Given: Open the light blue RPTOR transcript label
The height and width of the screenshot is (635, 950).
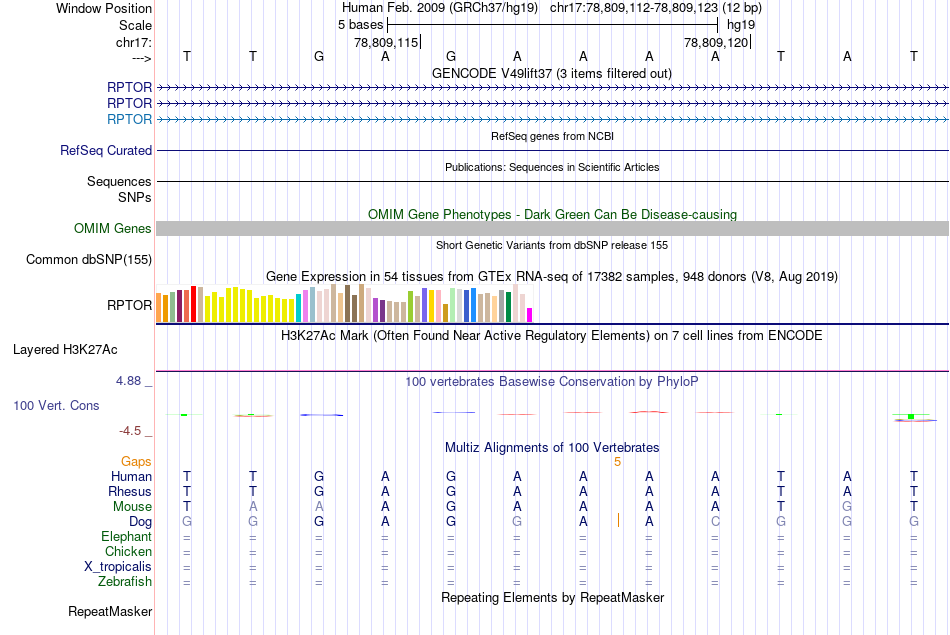Looking at the screenshot, I should pyautogui.click(x=129, y=119).
